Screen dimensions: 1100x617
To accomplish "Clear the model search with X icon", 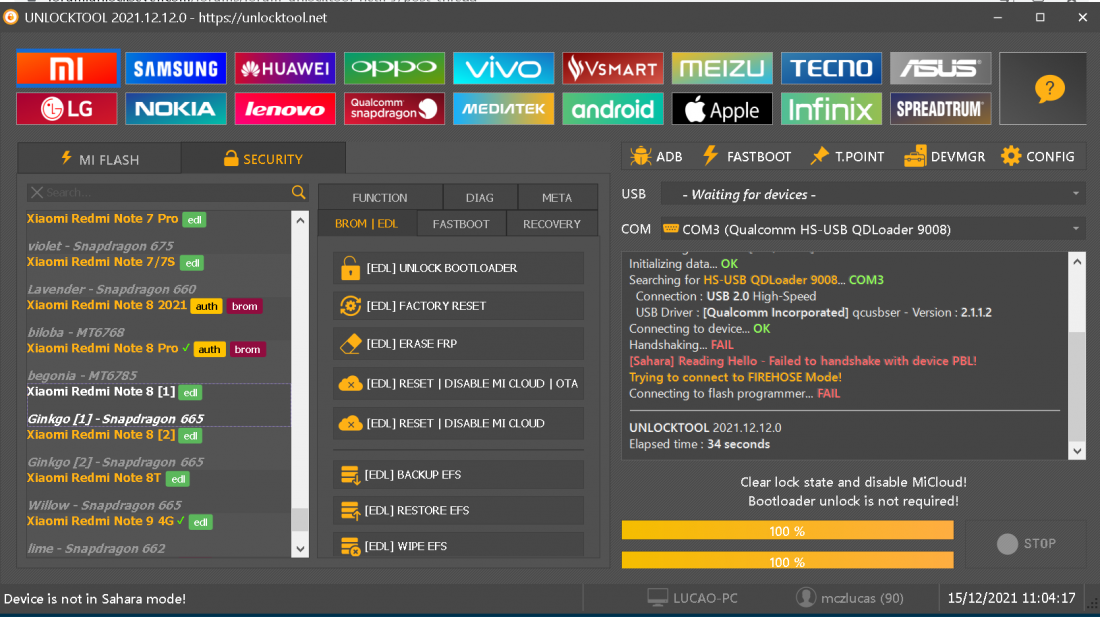I will coord(37,192).
